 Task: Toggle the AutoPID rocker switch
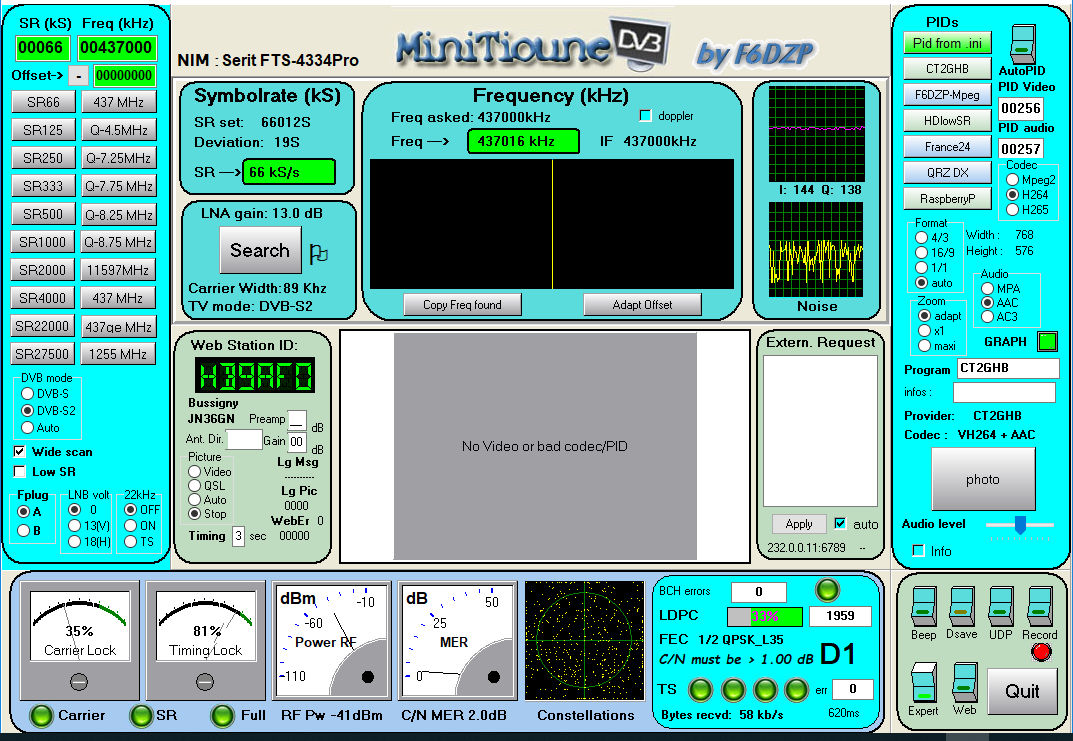(x=1023, y=44)
